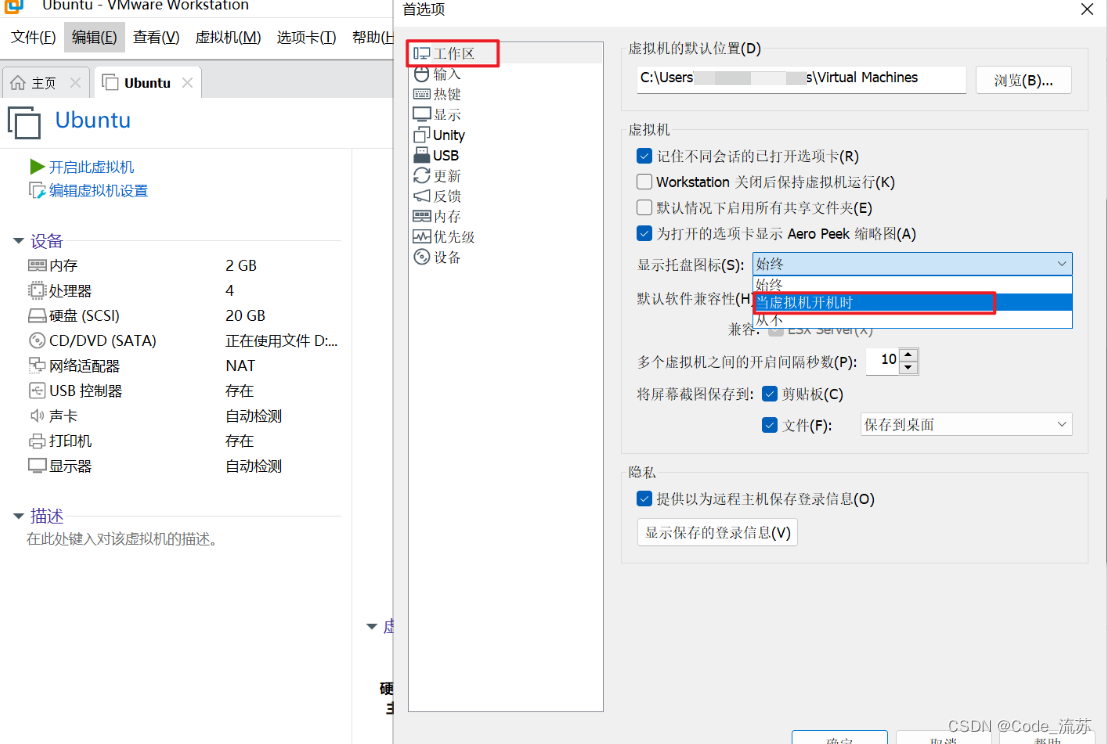The height and width of the screenshot is (744, 1107).
Task: Toggle the 文件(F) screenshot checkbox
Action: 770,425
